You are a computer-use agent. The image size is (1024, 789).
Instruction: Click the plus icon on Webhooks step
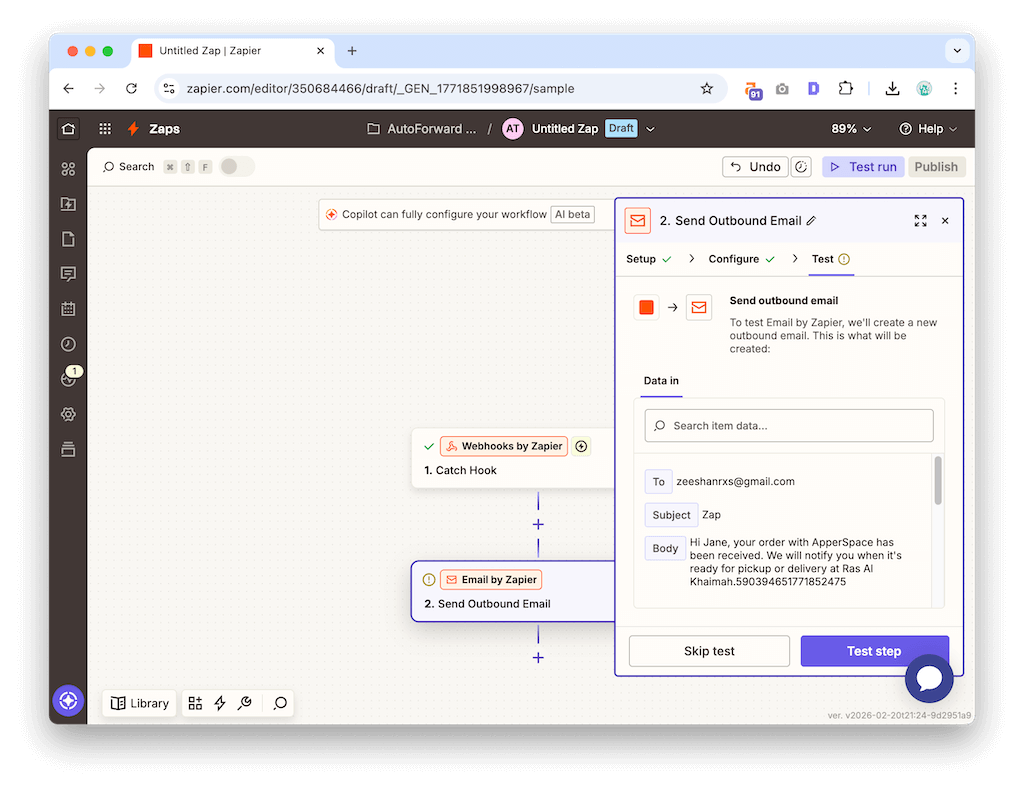point(581,446)
